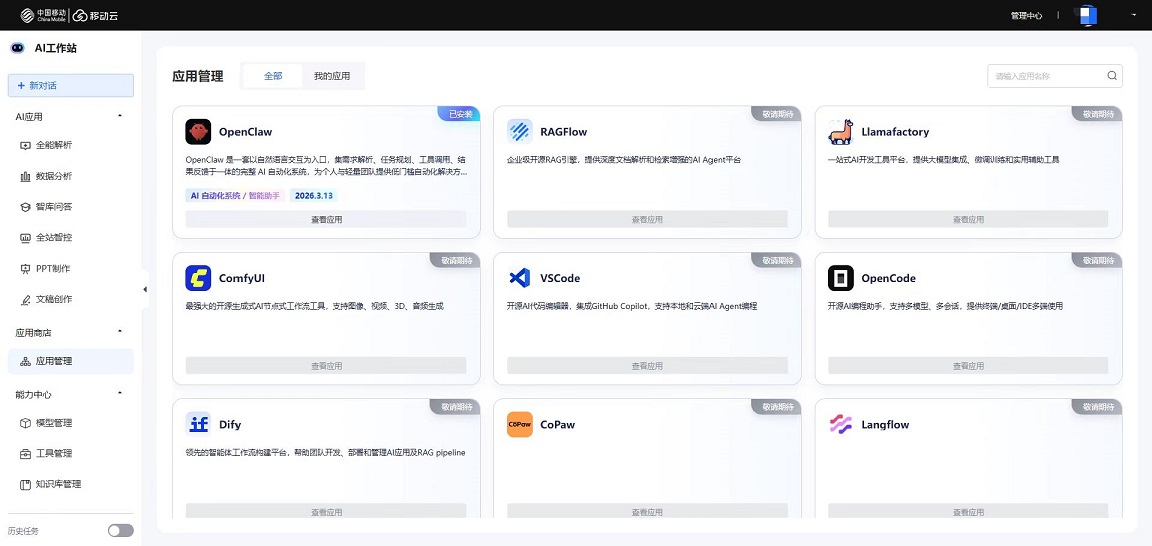Viewport: 1152px width, 546px height.
Task: Click 查看应用 on the OpenClaw card
Action: (x=326, y=220)
